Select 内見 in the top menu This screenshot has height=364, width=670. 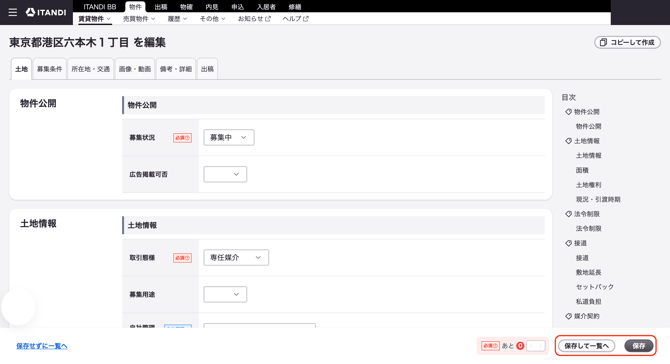pos(212,7)
